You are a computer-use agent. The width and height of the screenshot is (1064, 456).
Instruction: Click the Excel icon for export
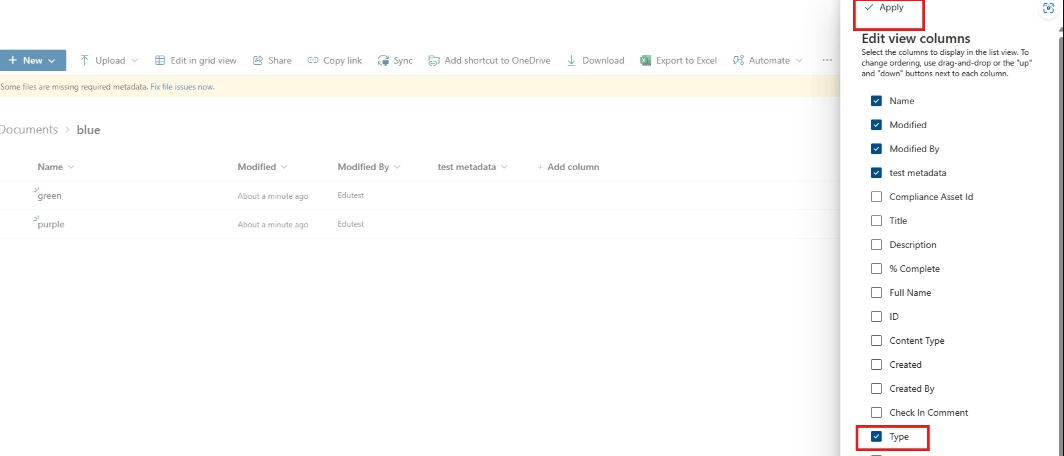pyautogui.click(x=645, y=60)
